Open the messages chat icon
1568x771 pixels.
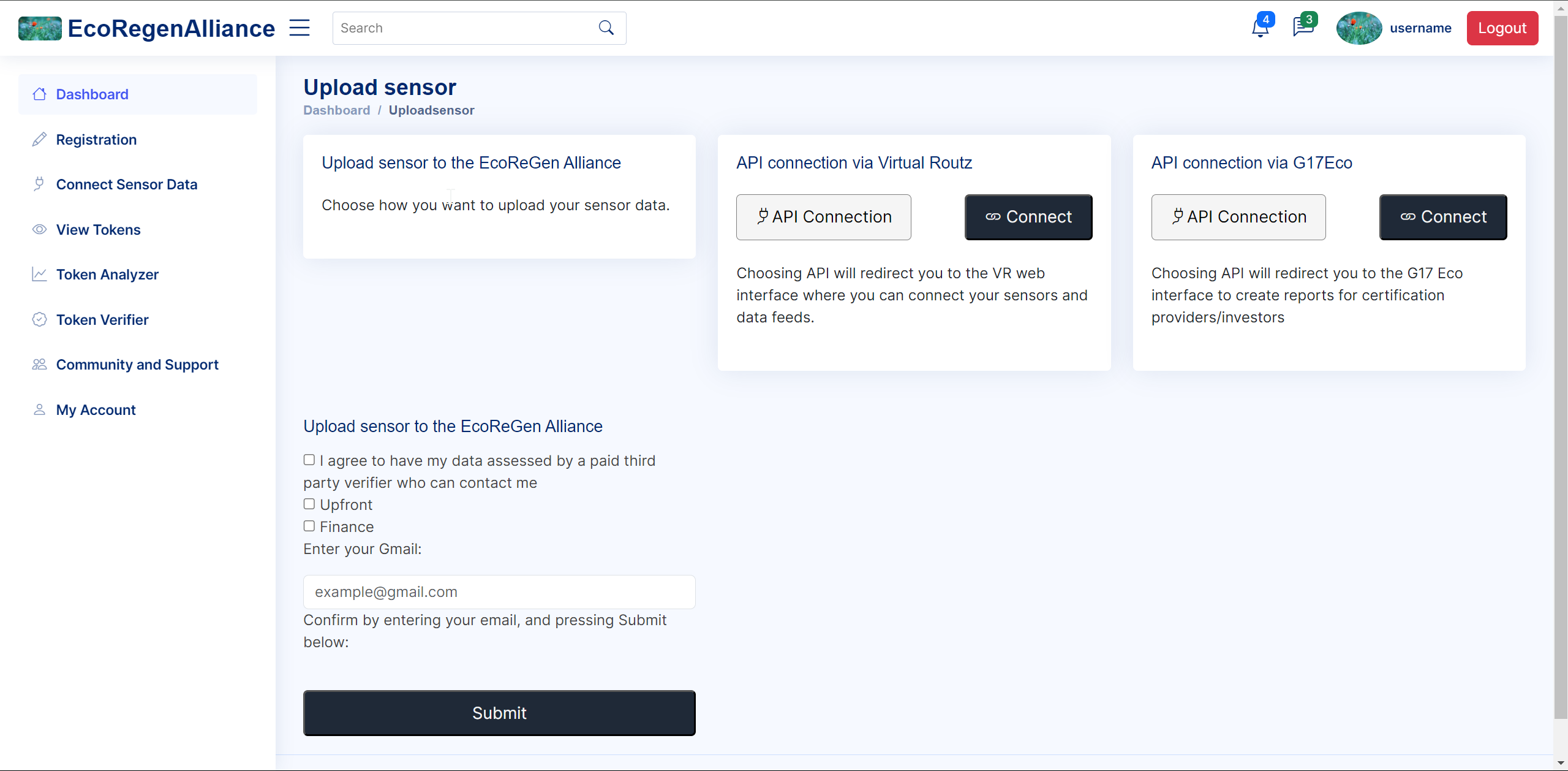1302,28
